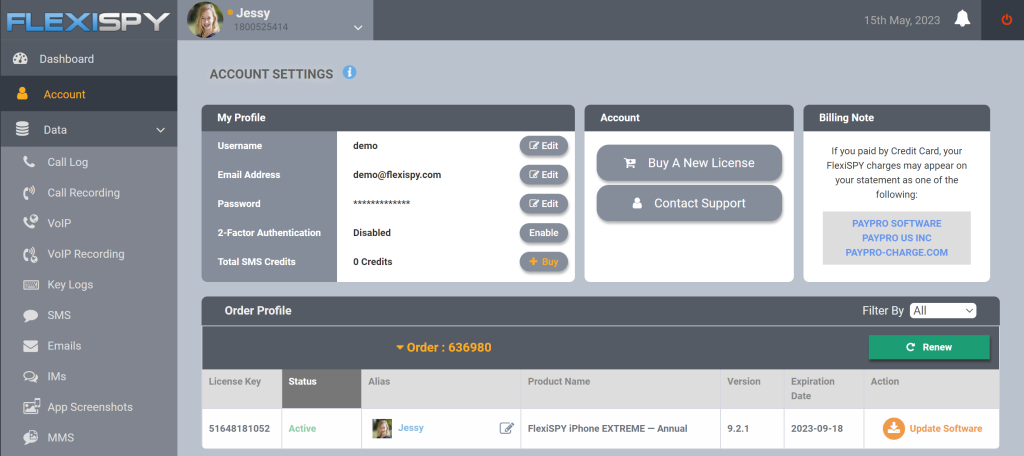This screenshot has width=1024, height=456.
Task: Click the Emails envelope icon
Action: click(x=31, y=346)
